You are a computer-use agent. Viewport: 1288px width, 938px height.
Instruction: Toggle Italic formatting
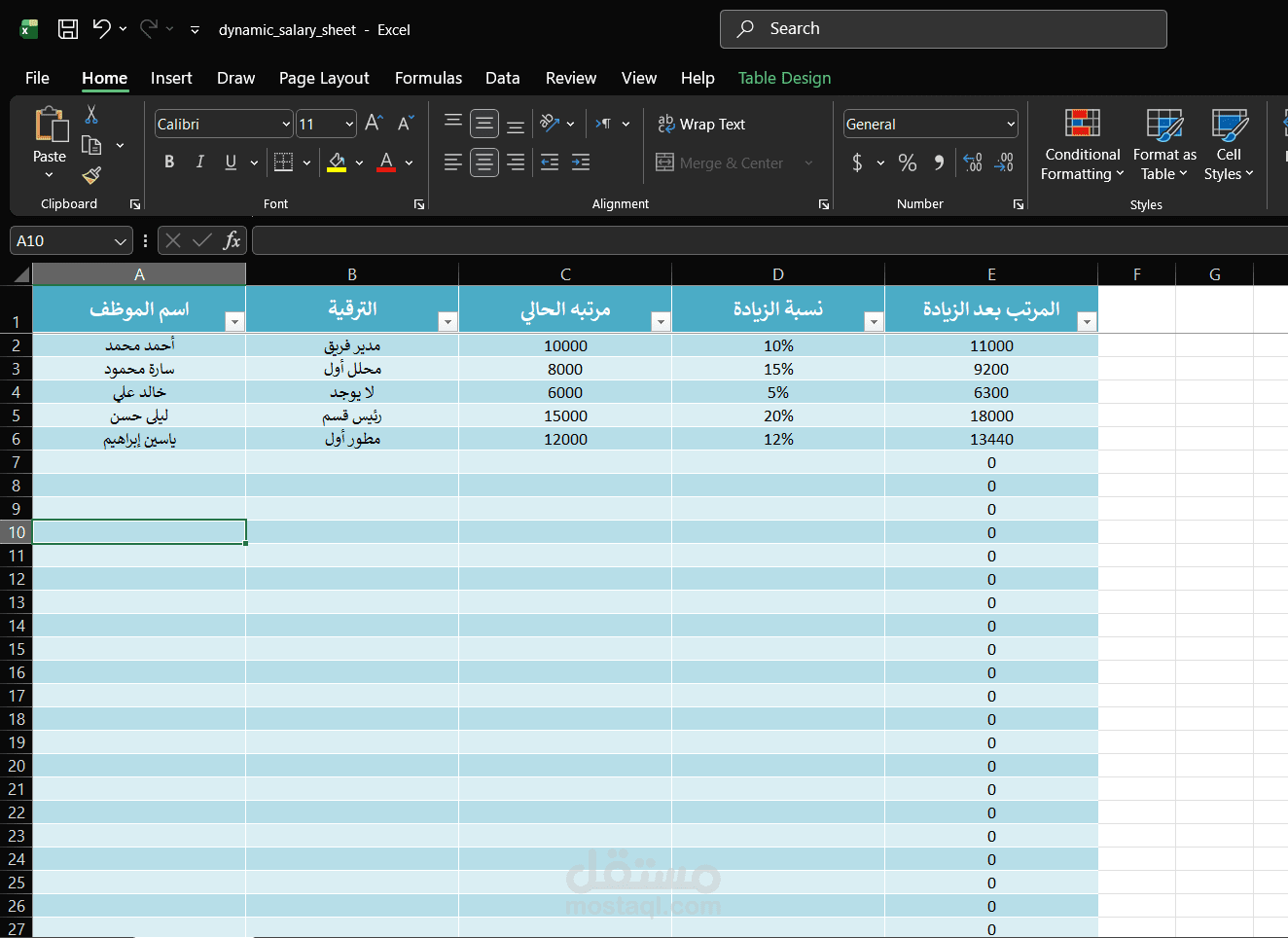click(x=200, y=162)
